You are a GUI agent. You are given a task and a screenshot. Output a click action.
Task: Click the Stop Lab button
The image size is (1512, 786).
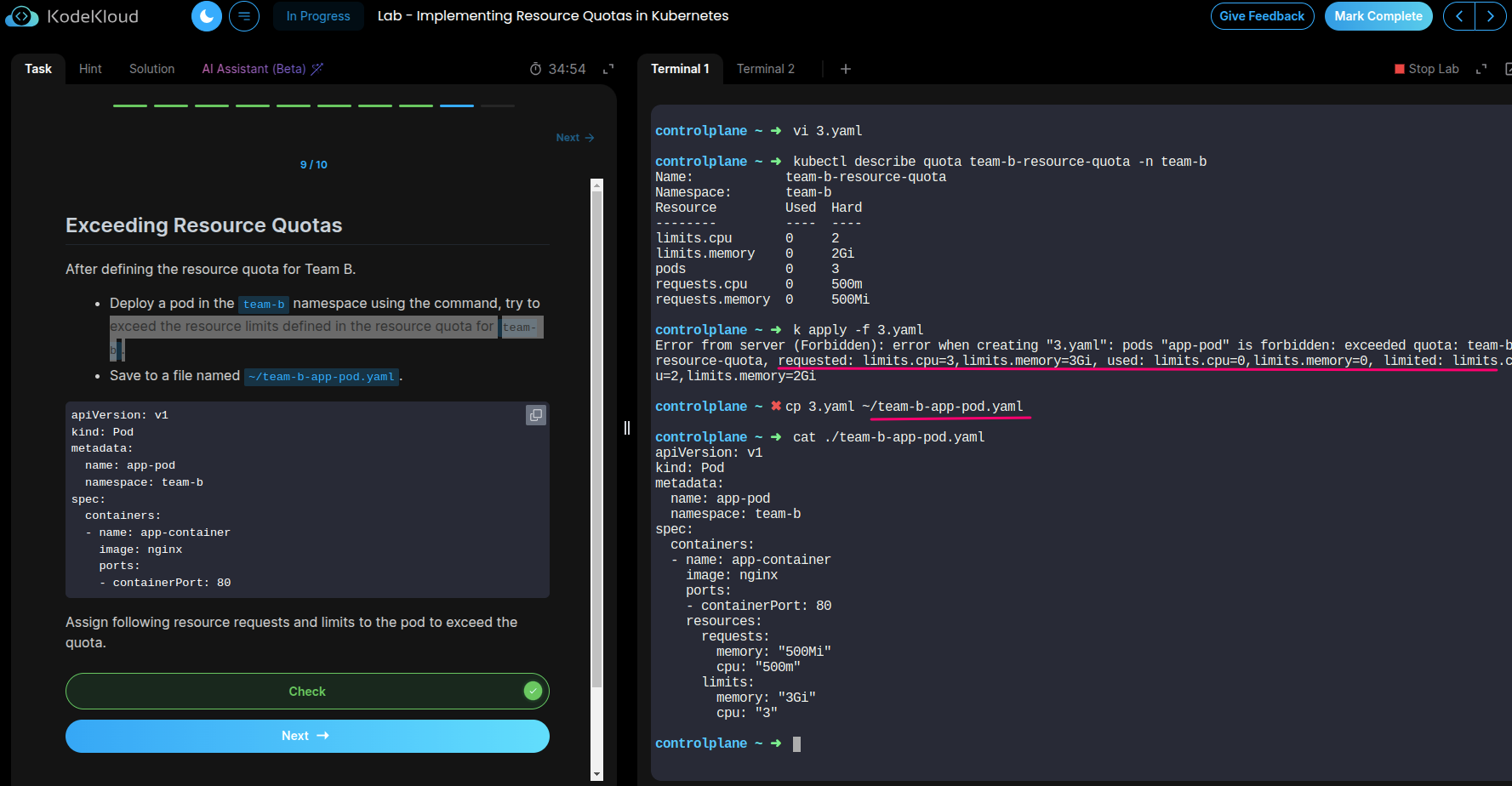coord(1427,69)
